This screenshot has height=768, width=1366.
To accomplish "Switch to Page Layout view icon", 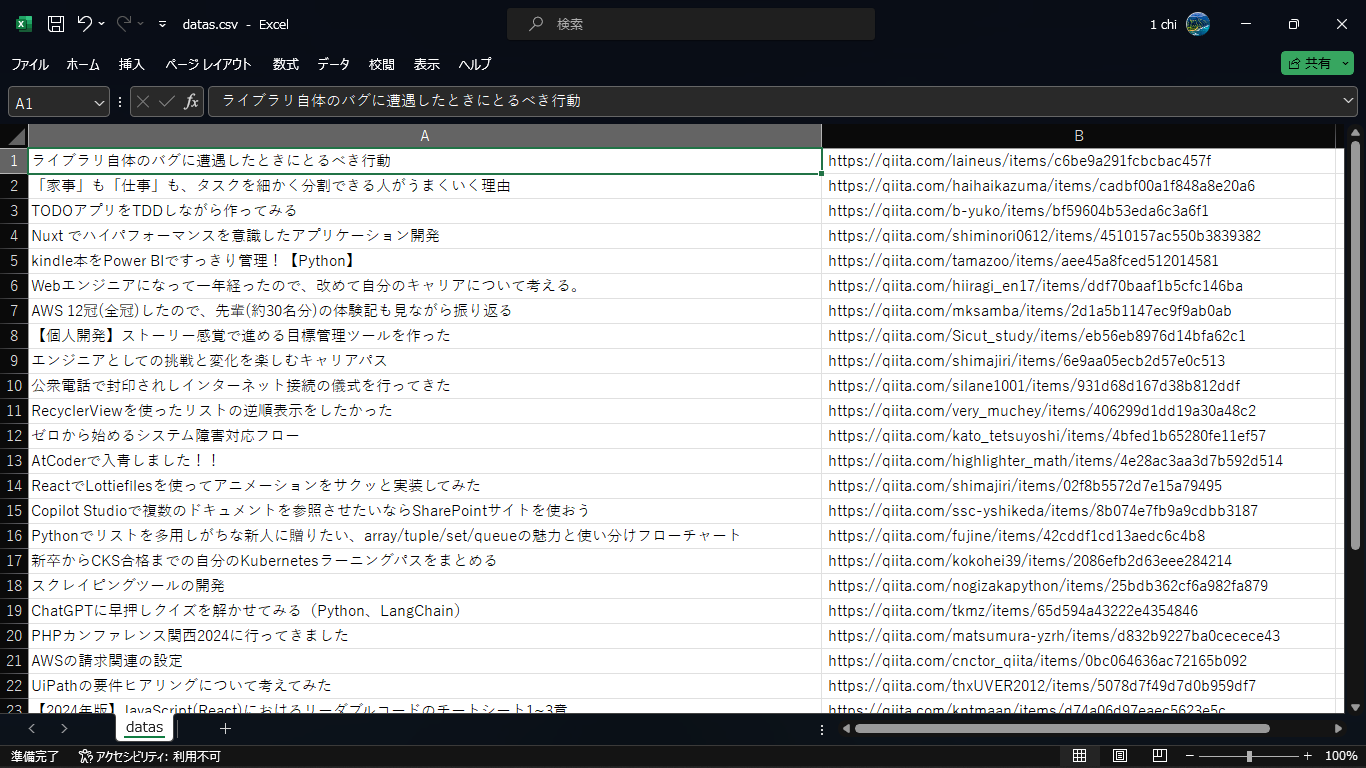I will tap(1120, 755).
